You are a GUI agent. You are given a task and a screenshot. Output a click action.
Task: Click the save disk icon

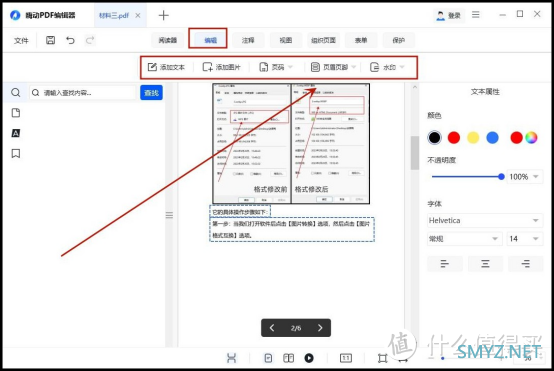[x=51, y=40]
